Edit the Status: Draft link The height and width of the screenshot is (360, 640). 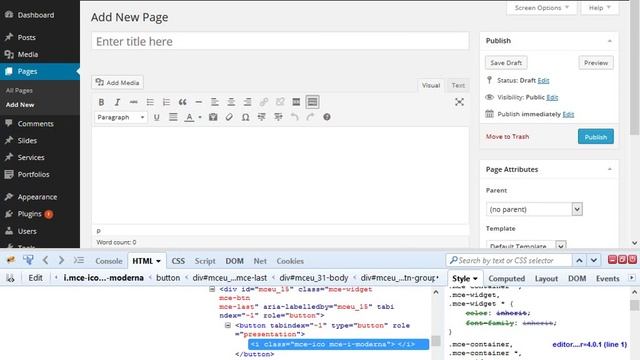543,80
